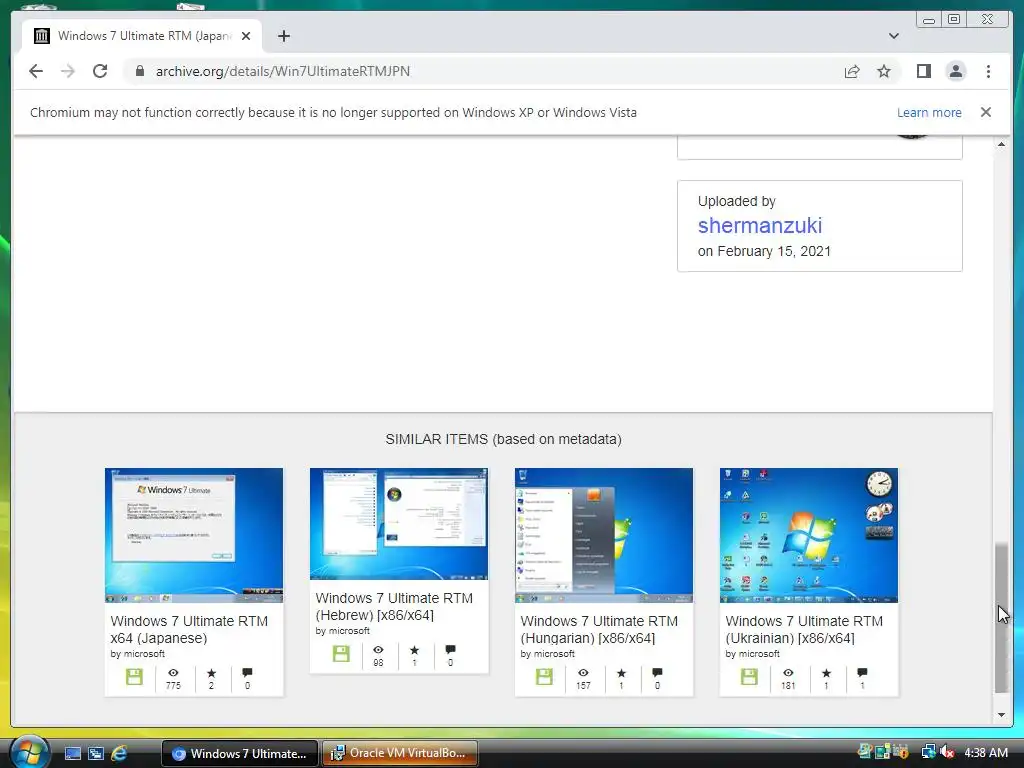Open the Windows Start orb

point(30,752)
